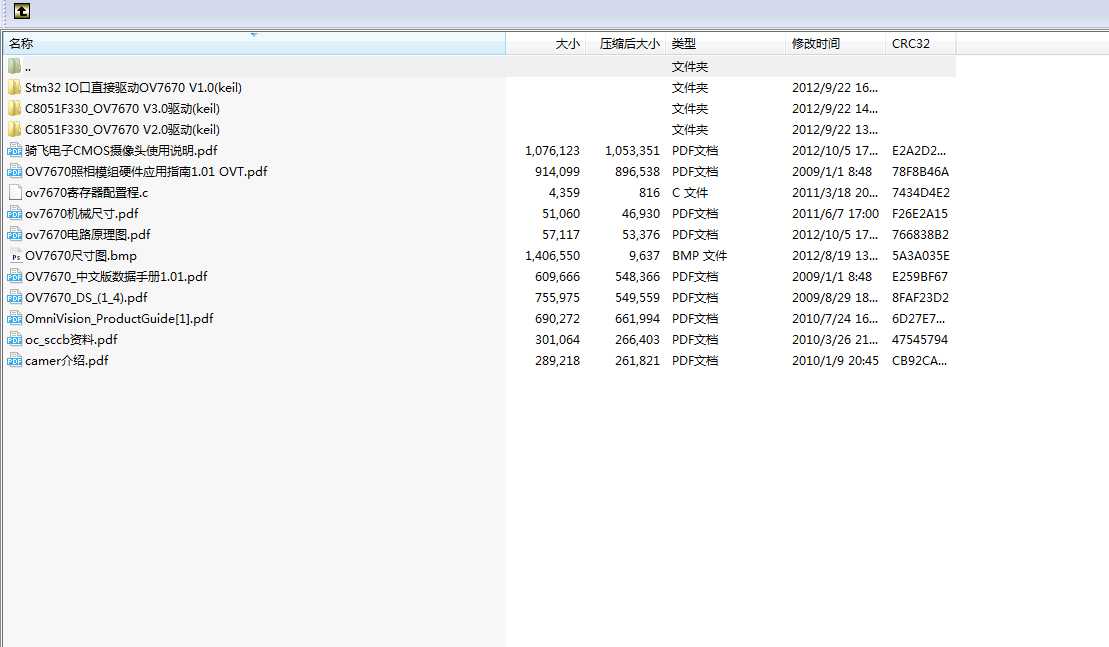Click PDF icon of ov7670电路原理图.pdf

[x=15, y=235]
